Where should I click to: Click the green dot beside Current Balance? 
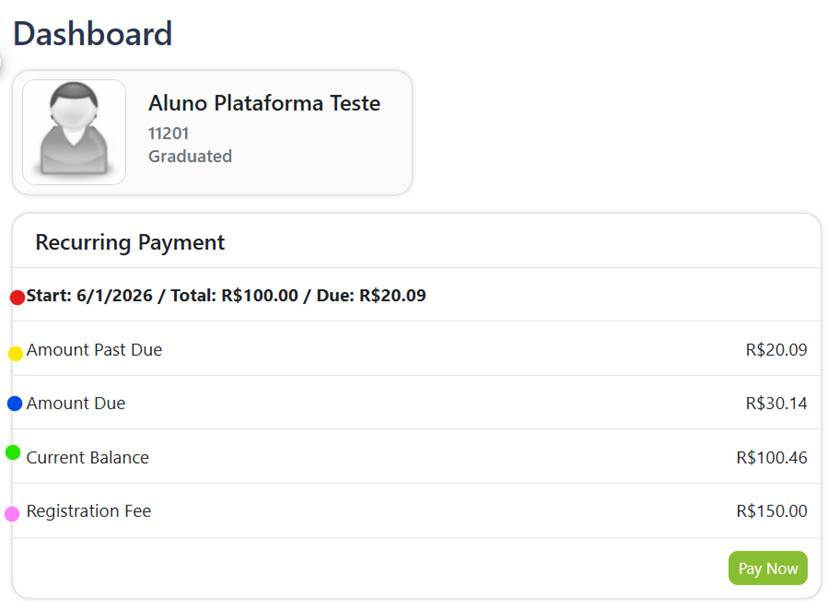point(13,453)
